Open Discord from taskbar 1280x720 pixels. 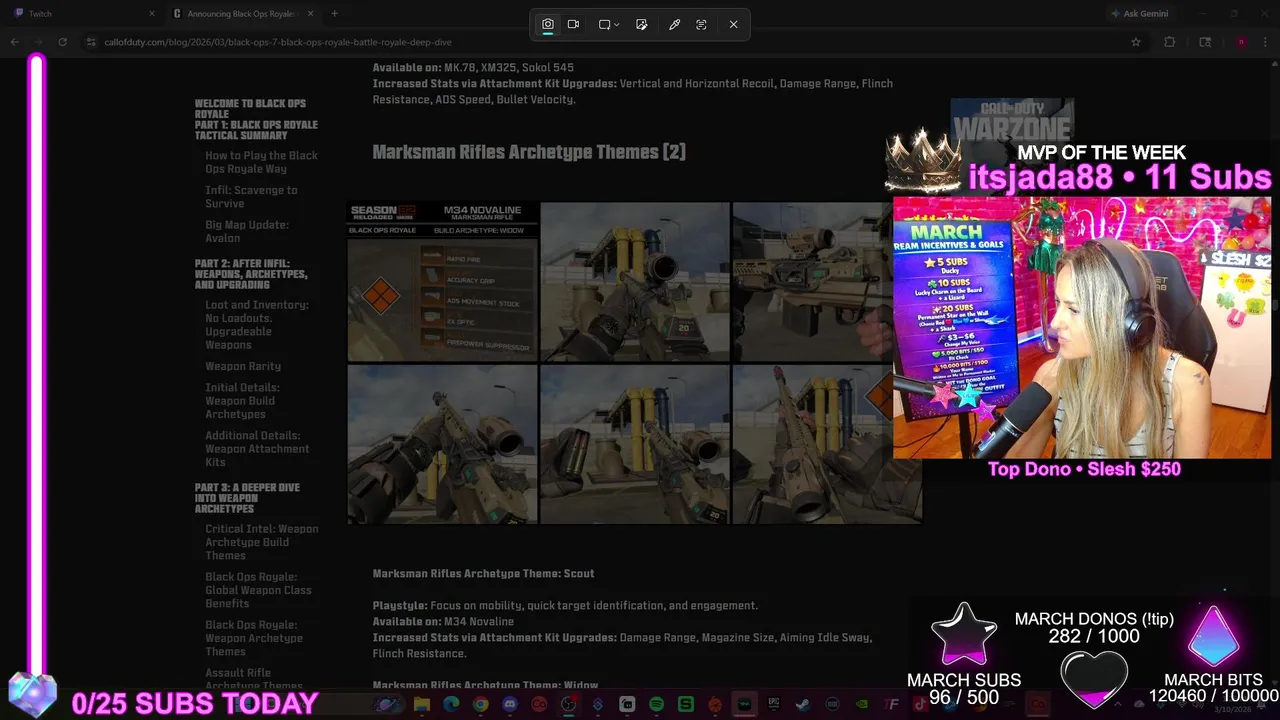point(510,705)
